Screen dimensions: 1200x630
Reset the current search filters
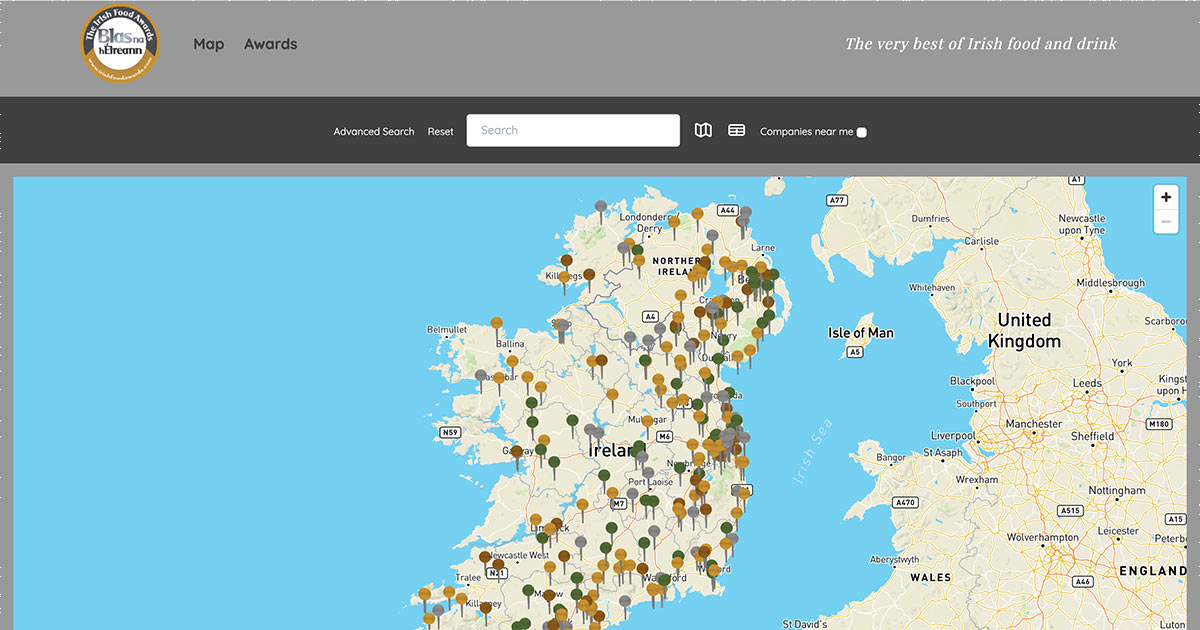click(x=440, y=131)
